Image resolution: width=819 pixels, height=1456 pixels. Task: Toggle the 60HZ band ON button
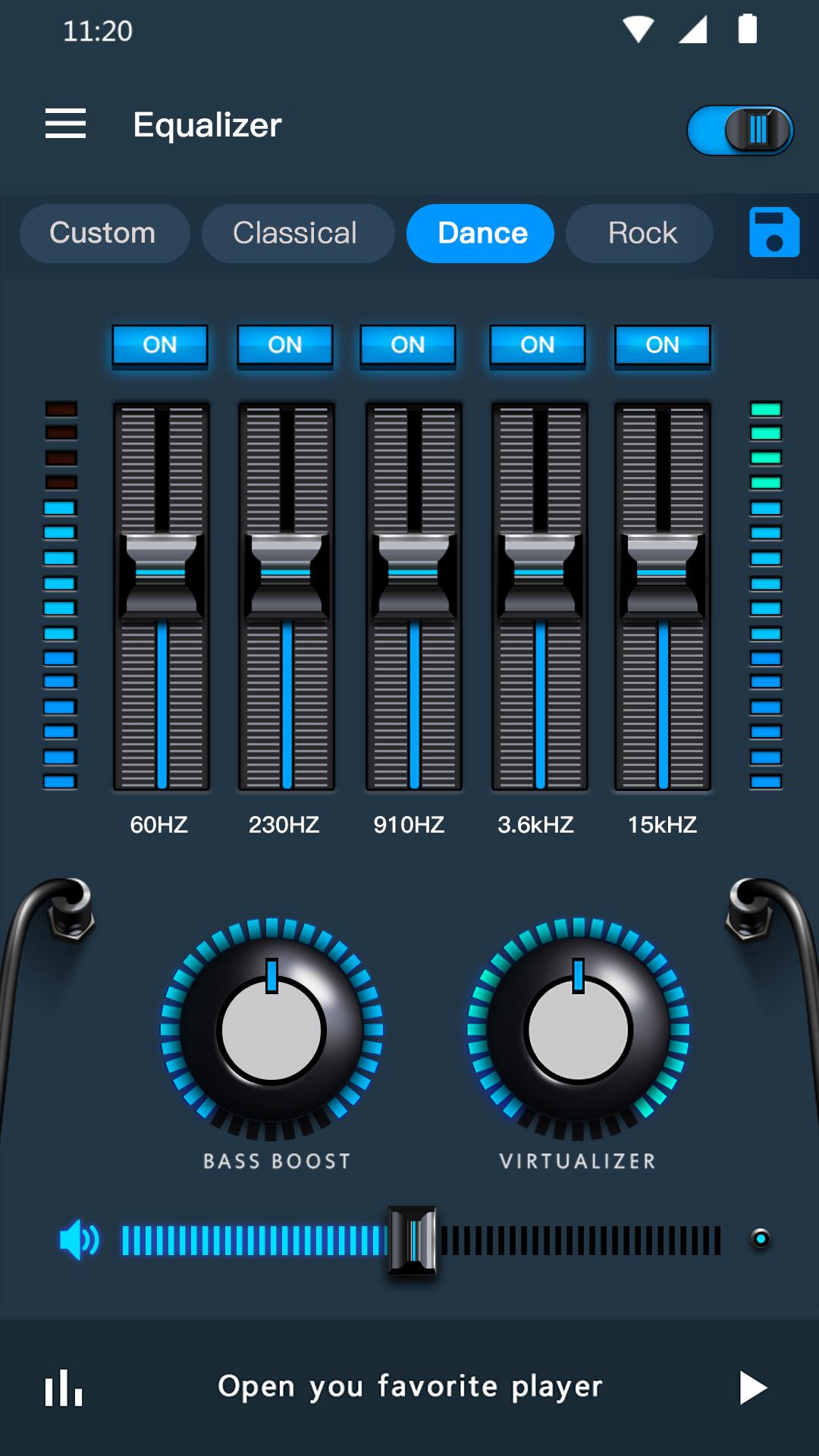point(160,345)
